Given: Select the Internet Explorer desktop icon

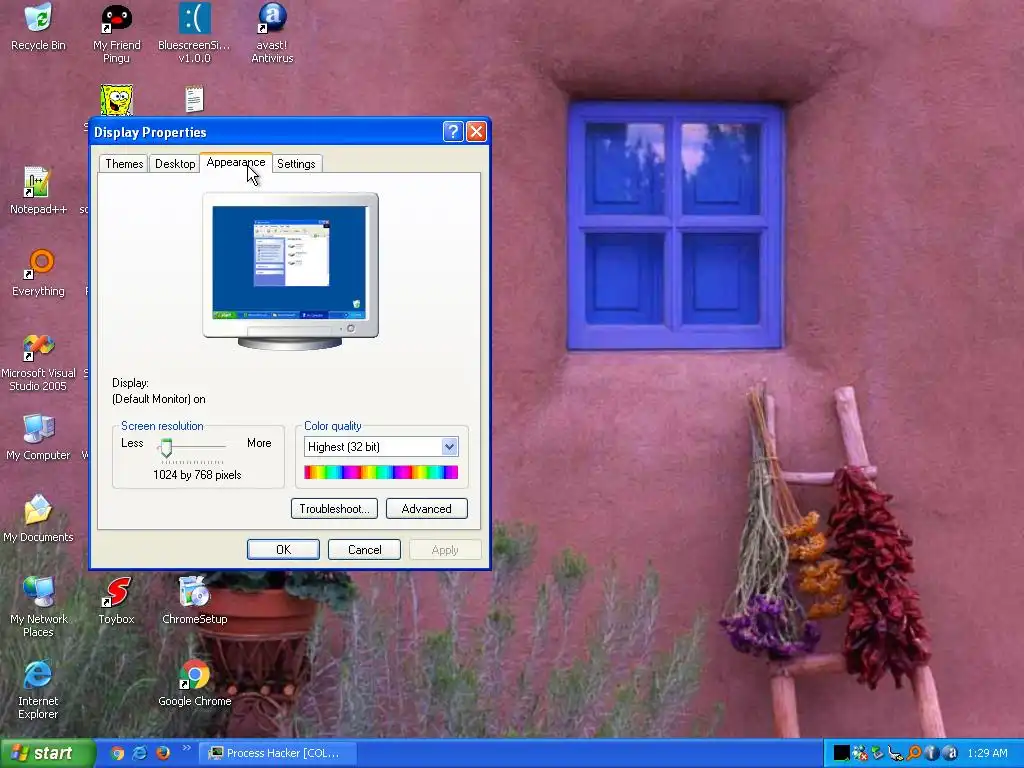Looking at the screenshot, I should coord(38,689).
